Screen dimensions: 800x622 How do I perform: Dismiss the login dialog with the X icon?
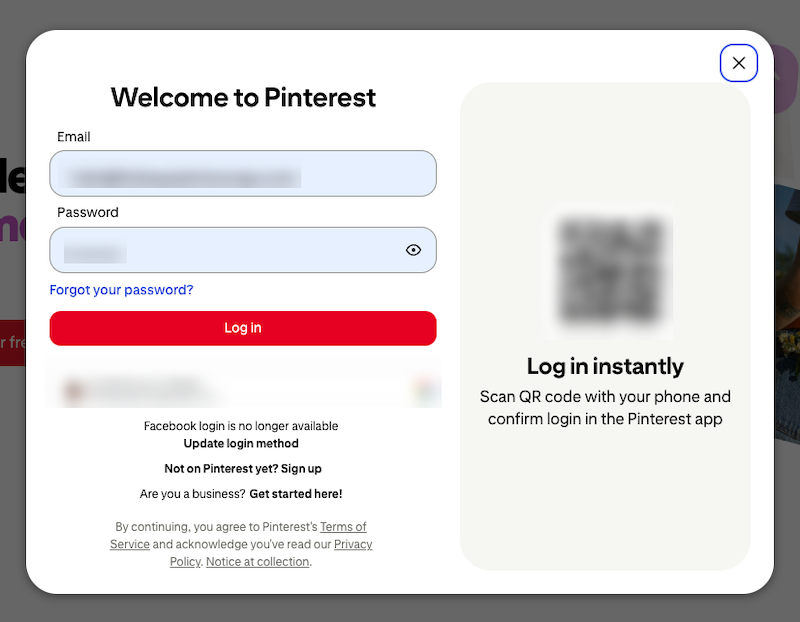tap(738, 62)
